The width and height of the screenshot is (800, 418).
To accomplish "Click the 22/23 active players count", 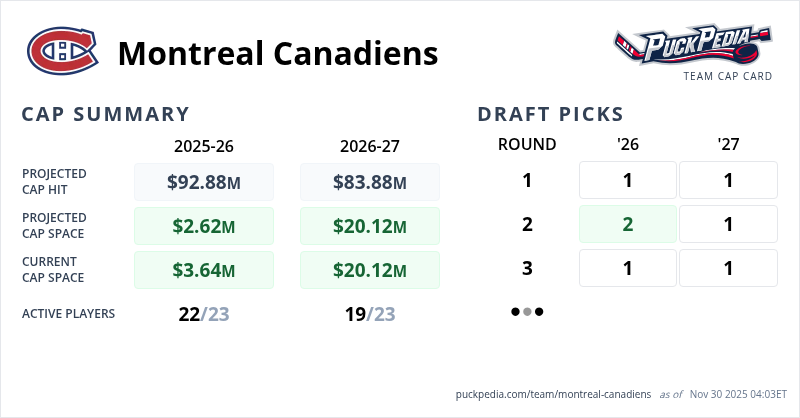I will [x=204, y=314].
